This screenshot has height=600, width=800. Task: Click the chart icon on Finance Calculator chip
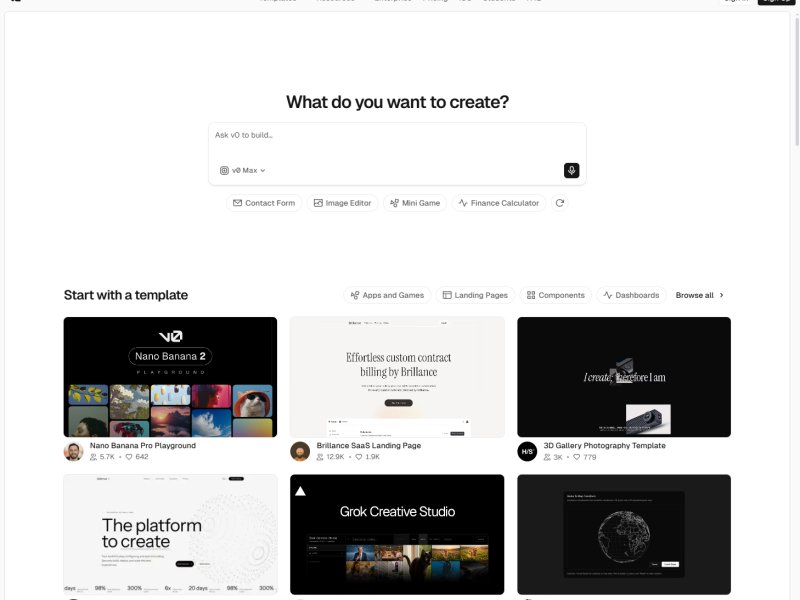[x=463, y=203]
